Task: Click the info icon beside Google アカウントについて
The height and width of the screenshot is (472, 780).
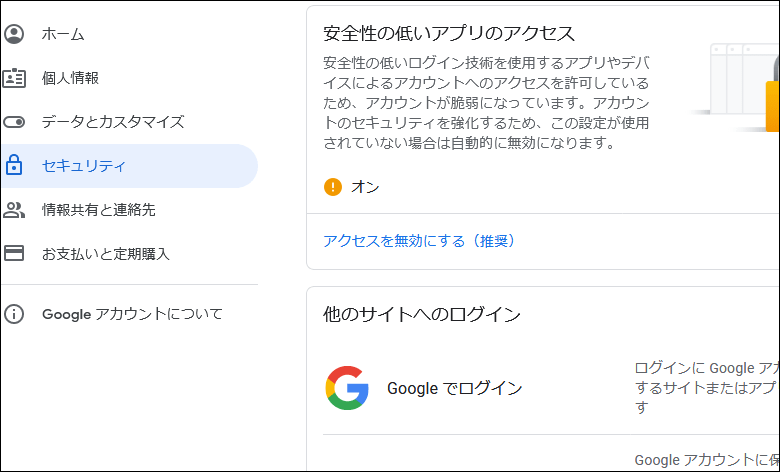Action: tap(14, 314)
